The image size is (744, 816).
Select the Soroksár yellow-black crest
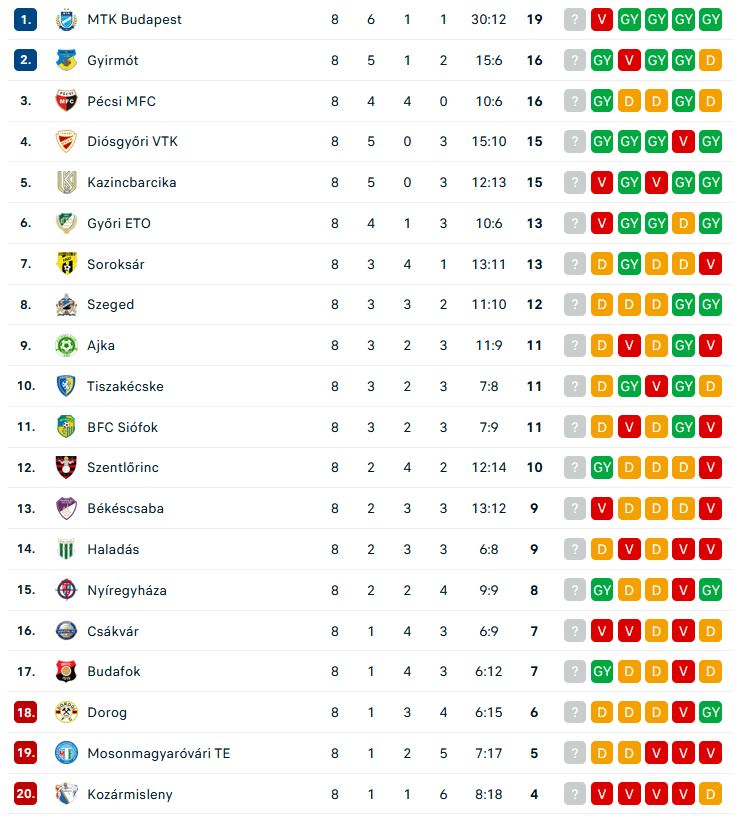(66, 264)
